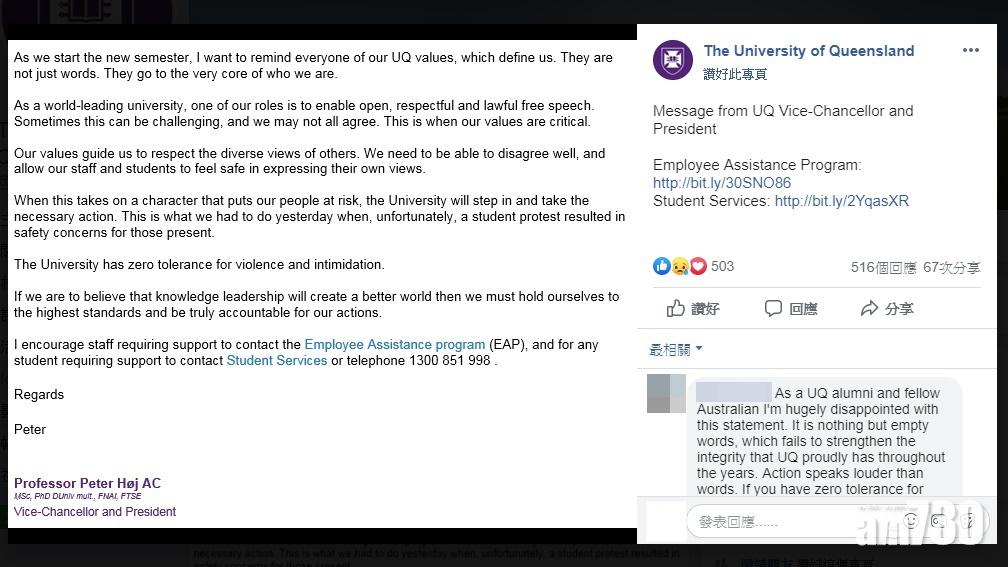Click the Student Services link in letter

[x=276, y=360]
